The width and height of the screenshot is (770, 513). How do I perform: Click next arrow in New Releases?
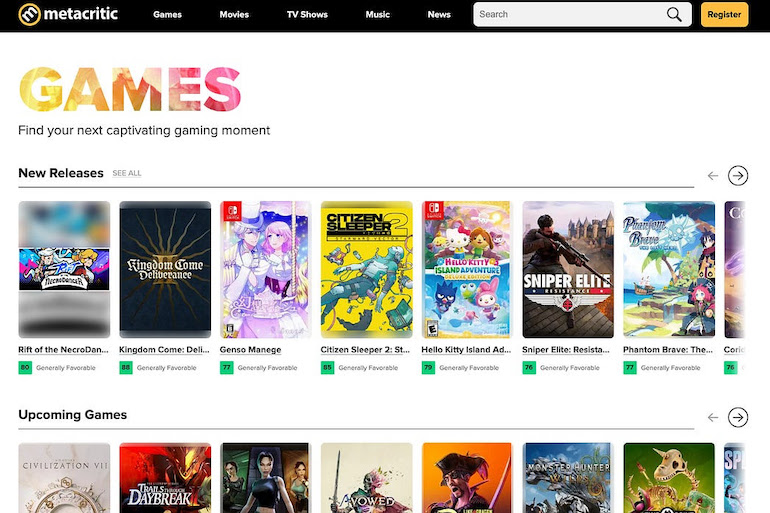(x=738, y=176)
